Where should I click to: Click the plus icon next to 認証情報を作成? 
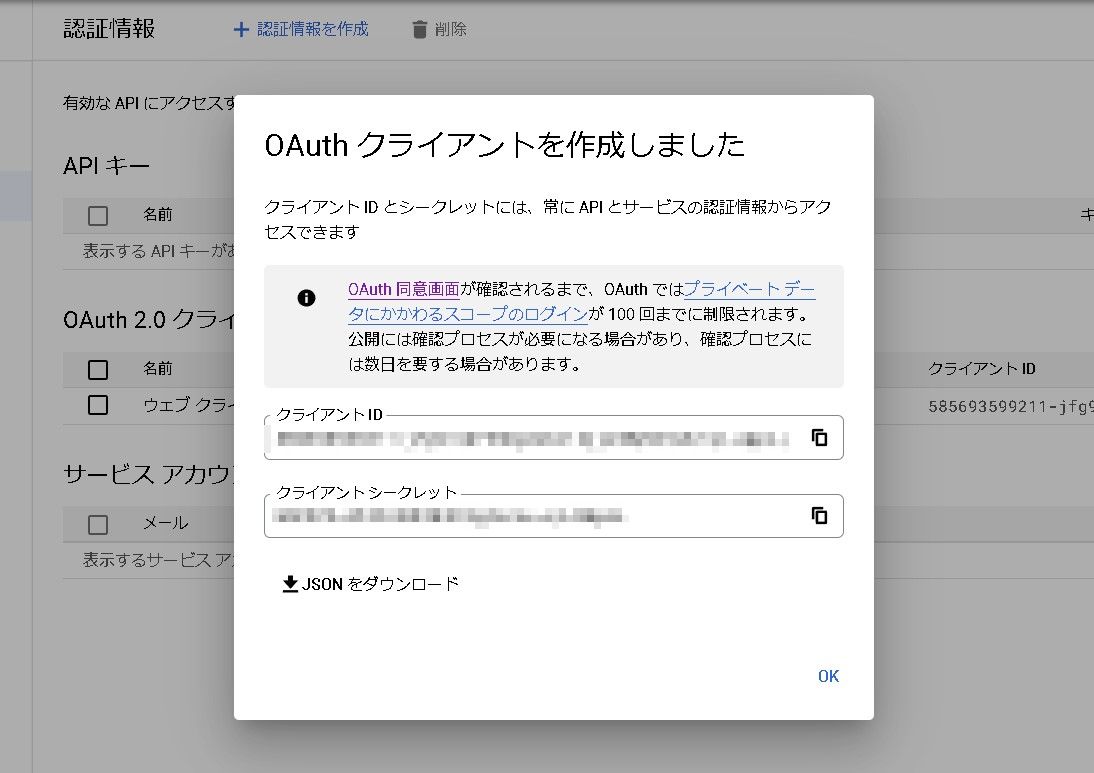tap(240, 29)
